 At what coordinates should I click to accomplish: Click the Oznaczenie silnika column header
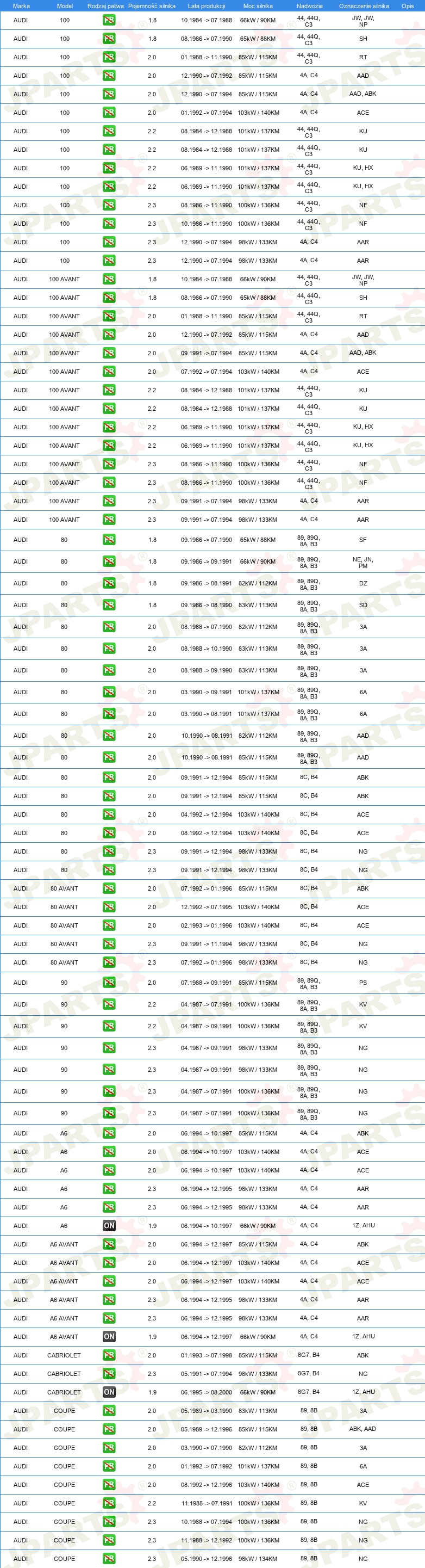[364, 6]
